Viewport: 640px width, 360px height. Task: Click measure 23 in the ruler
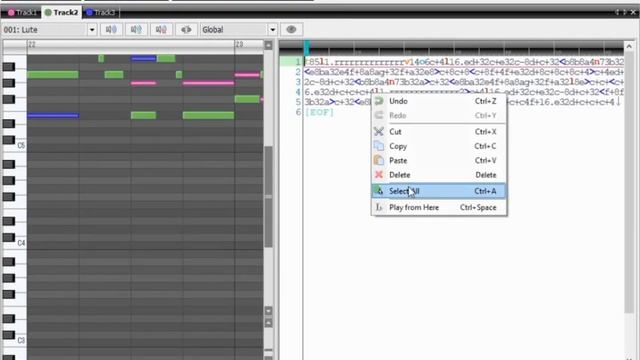[x=239, y=44]
